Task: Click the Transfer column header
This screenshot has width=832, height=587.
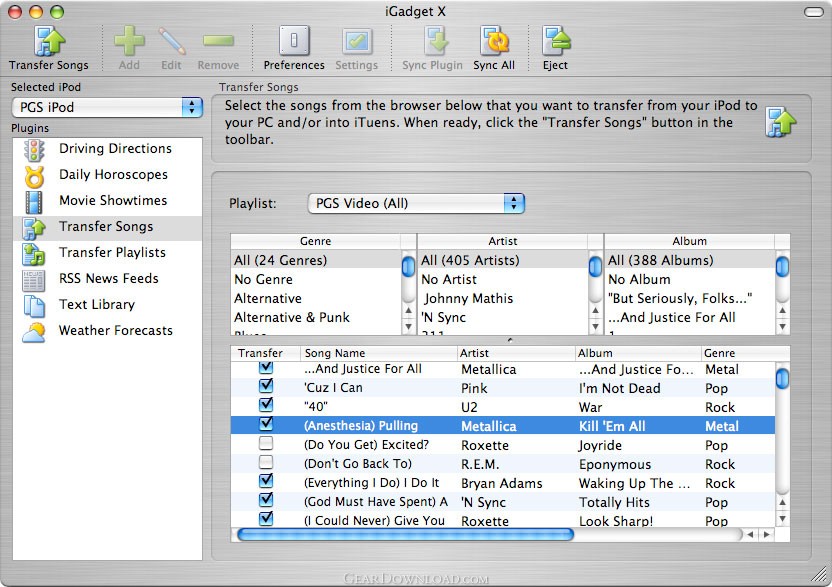Action: [265, 353]
